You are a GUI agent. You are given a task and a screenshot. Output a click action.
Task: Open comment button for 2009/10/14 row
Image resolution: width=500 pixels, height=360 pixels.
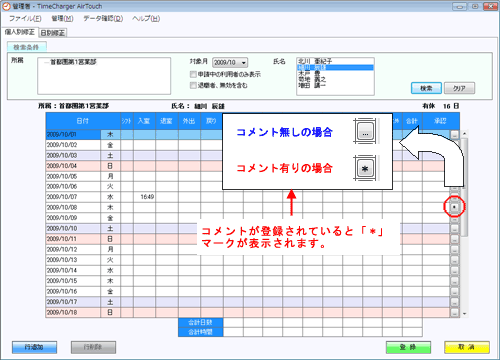click(x=454, y=270)
